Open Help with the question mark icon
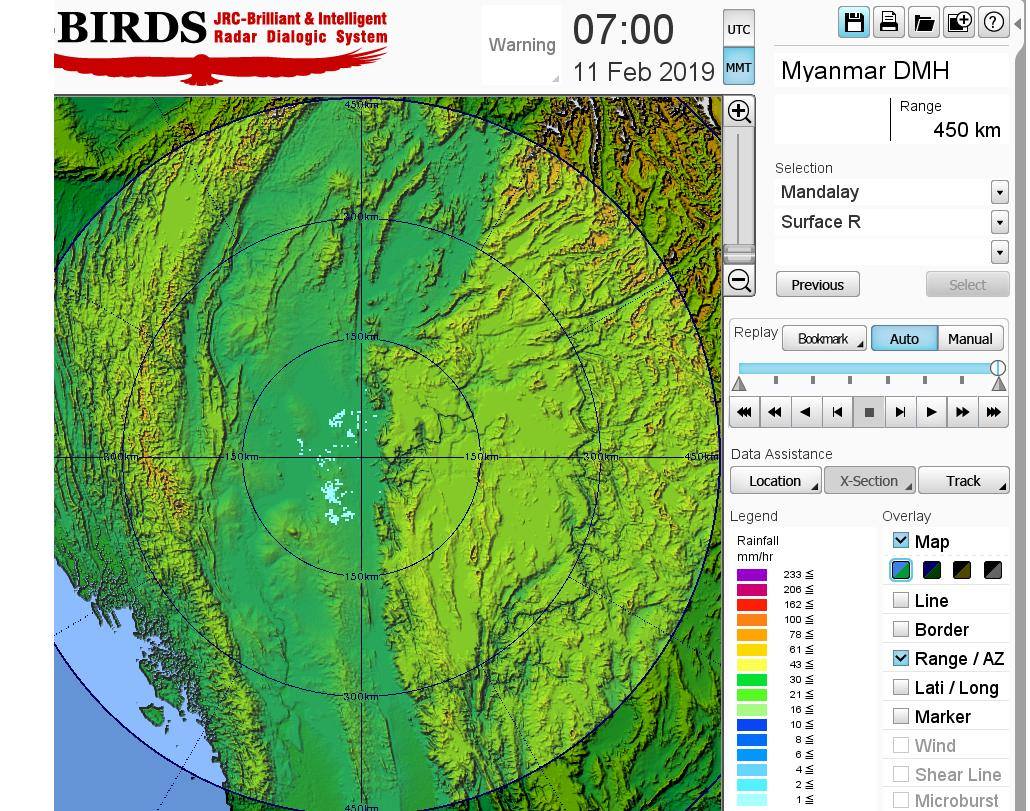The width and height of the screenshot is (1030, 811). [x=993, y=22]
